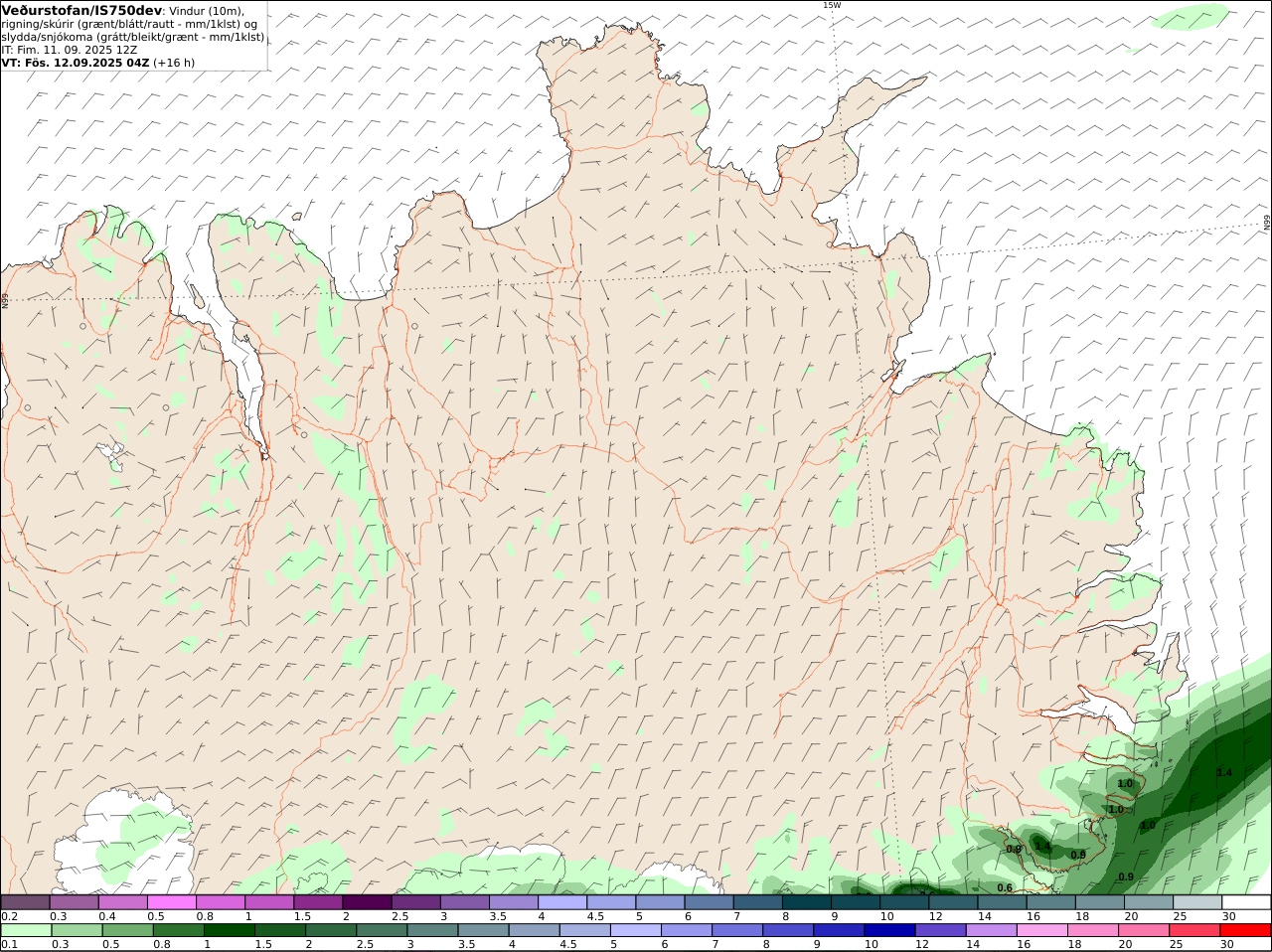
Task: Select the 16–18 light pink rain swatch
Action: (x=1042, y=930)
